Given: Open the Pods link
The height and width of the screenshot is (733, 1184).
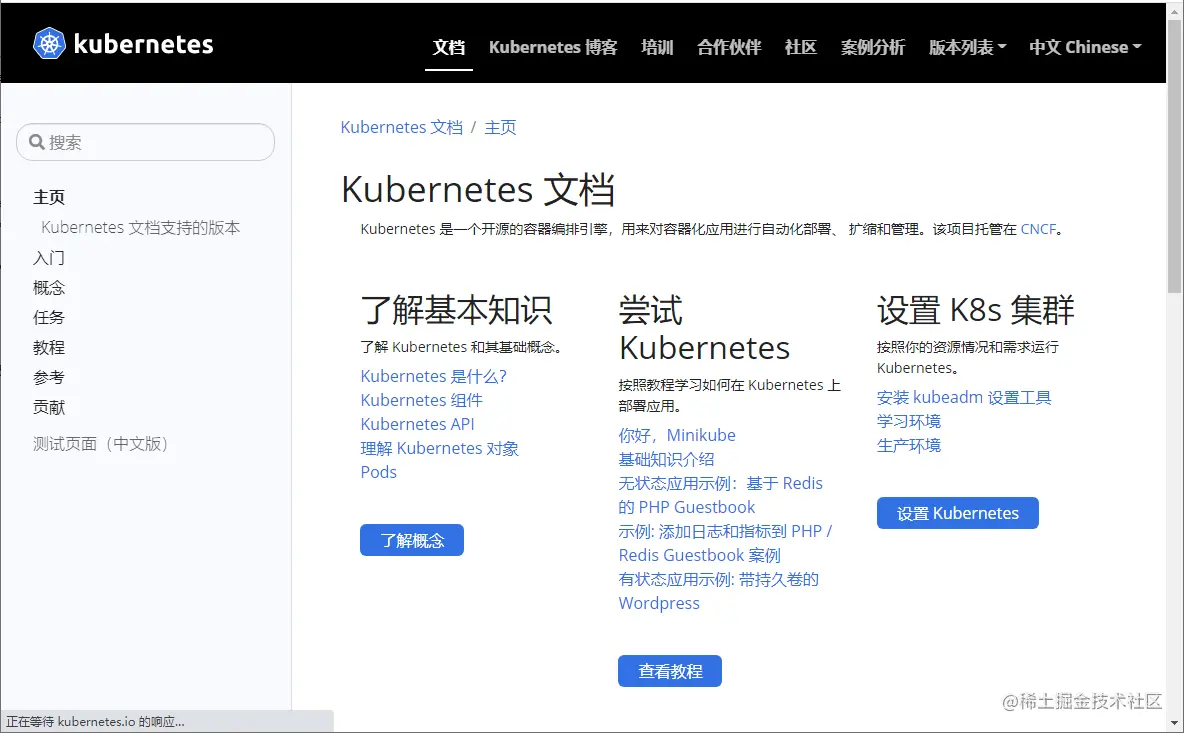Looking at the screenshot, I should [x=378, y=472].
